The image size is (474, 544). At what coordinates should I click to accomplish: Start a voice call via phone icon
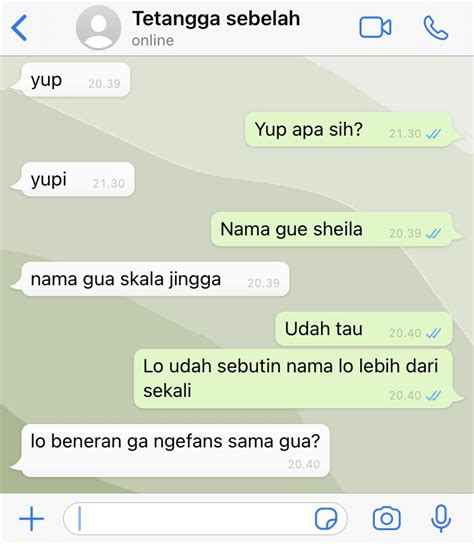coord(436,28)
